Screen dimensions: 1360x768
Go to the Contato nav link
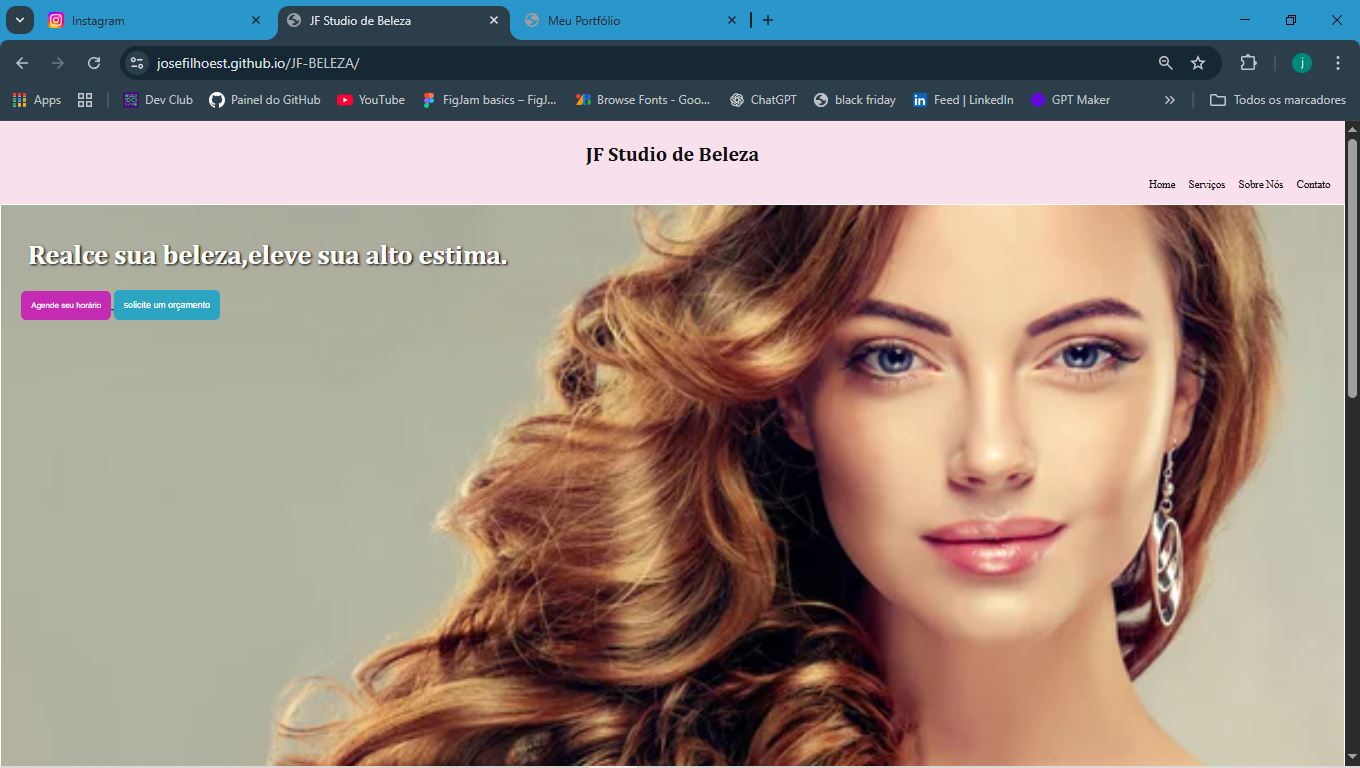coord(1313,185)
